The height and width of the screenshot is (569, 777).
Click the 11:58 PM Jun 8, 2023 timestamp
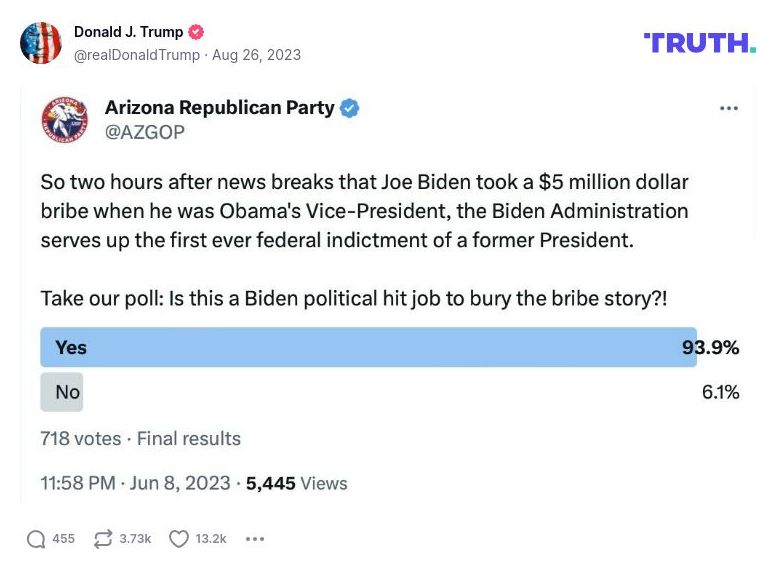point(135,483)
